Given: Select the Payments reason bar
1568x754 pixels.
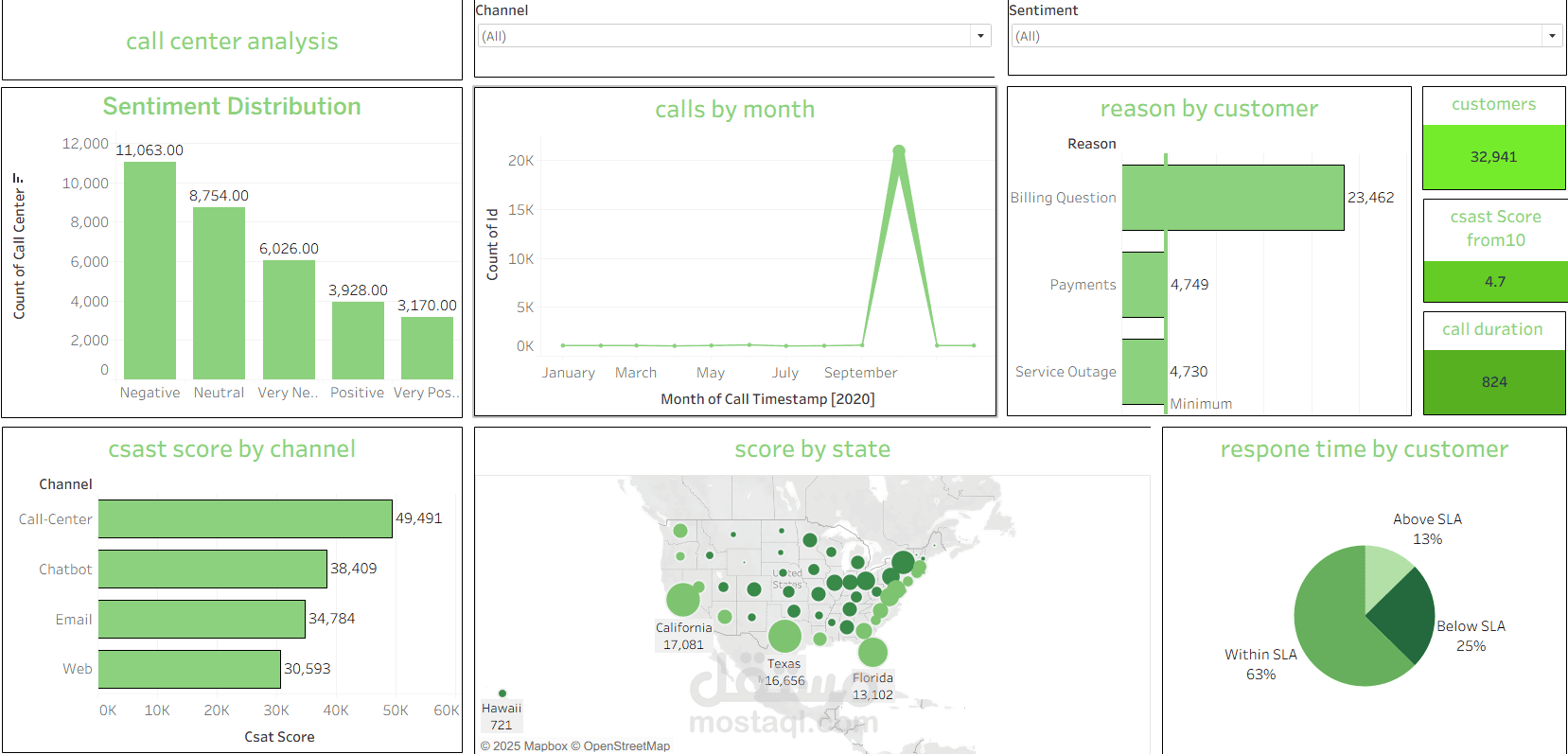Looking at the screenshot, I should (1144, 284).
